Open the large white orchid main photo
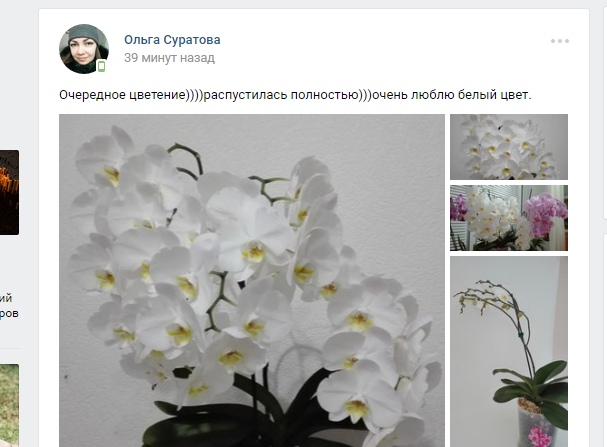Image resolution: width=607 pixels, height=447 pixels. [x=252, y=281]
